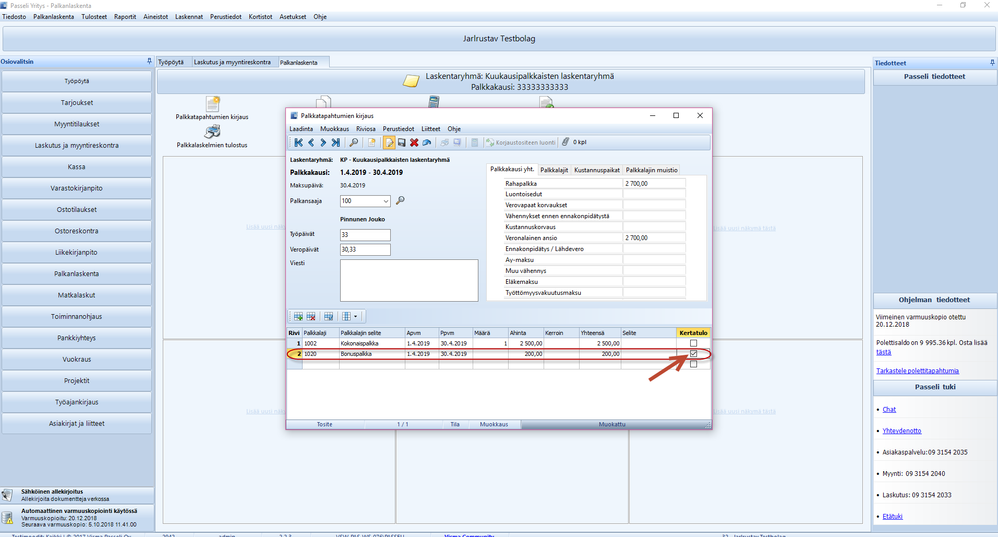Switch to Kustannuspaikat tab
This screenshot has height=537, width=998.
coord(596,170)
